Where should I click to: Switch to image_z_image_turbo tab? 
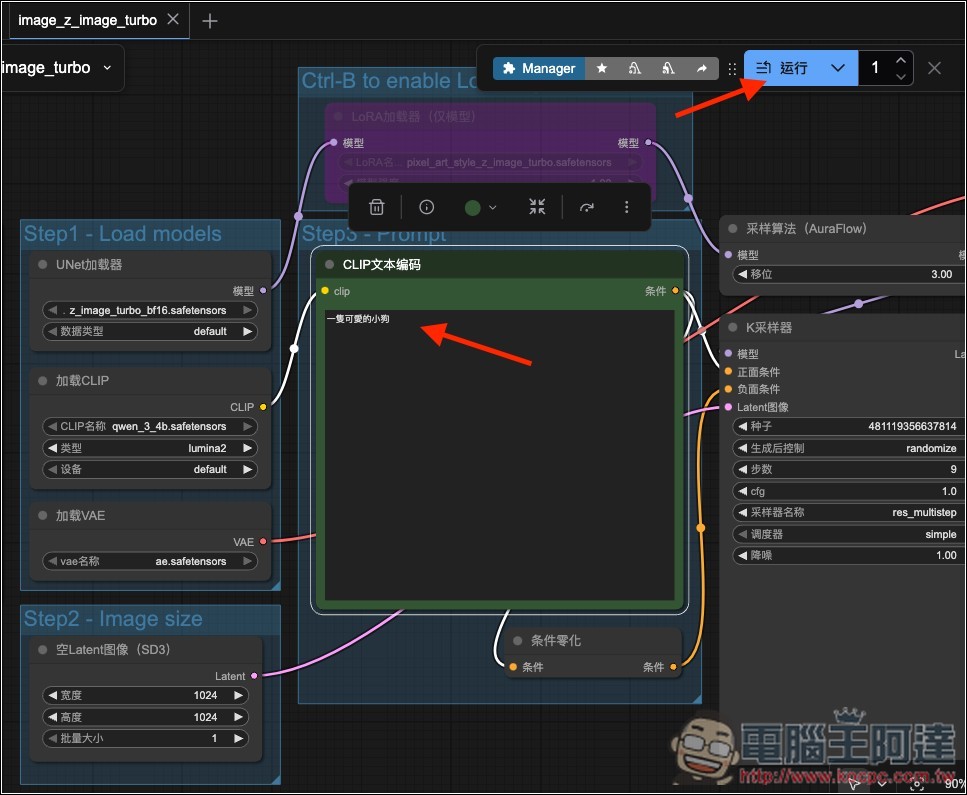[x=87, y=20]
